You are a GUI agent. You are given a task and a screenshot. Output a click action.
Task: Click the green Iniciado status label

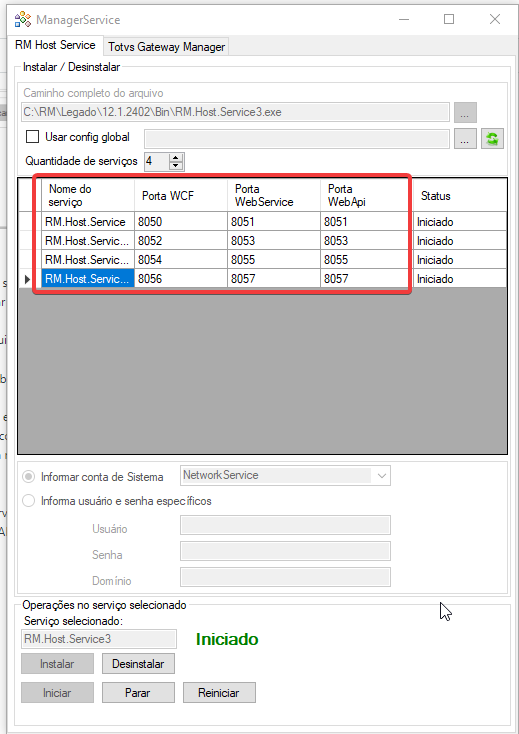227,639
